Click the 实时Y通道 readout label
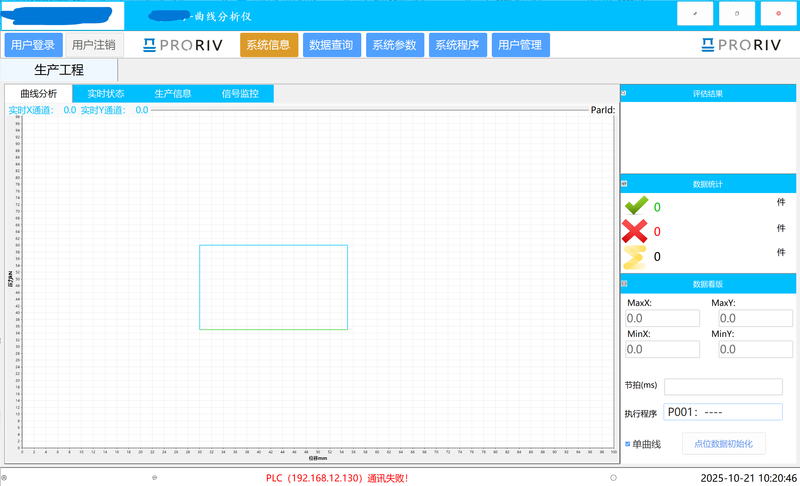 [103, 110]
